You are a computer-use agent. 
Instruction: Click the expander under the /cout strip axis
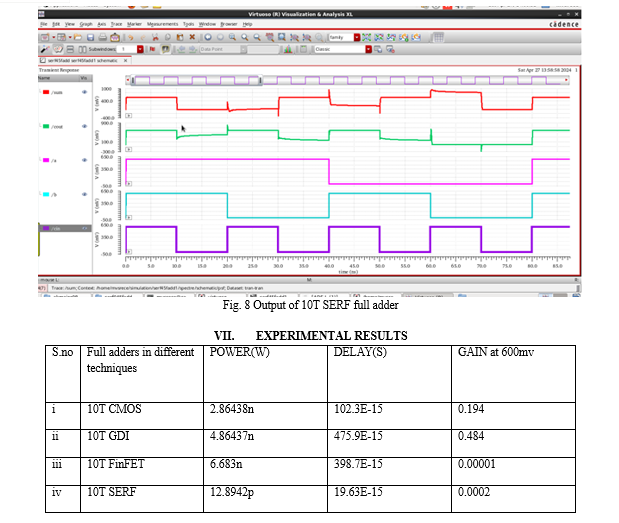tap(129, 150)
